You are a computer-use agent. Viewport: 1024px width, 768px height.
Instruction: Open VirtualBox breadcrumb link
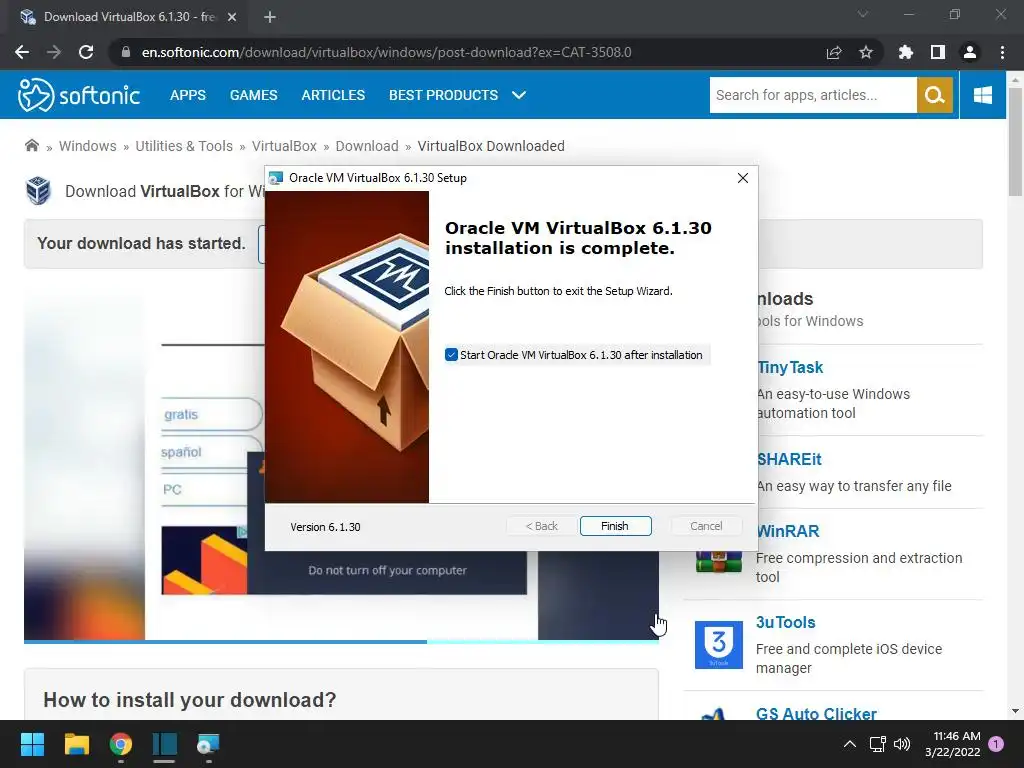[x=284, y=146]
